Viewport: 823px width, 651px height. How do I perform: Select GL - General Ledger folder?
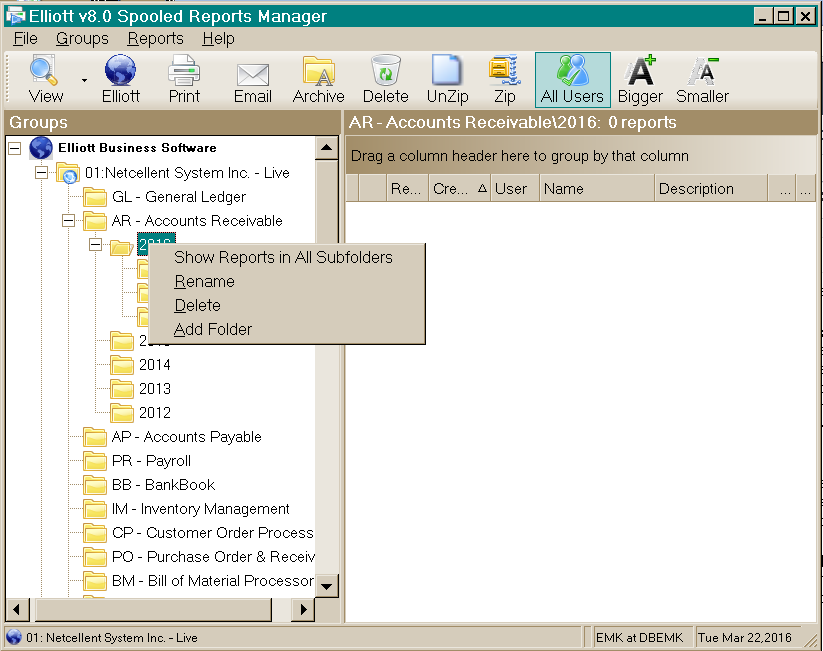pos(178,197)
